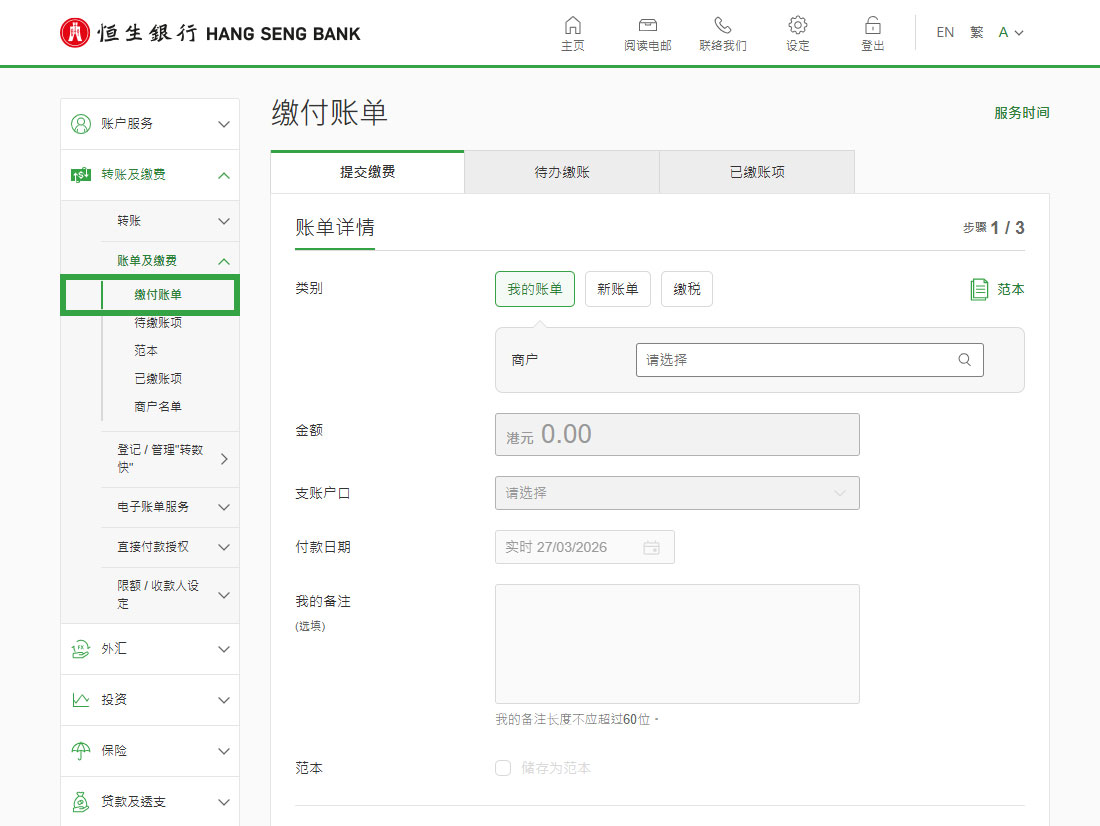This screenshot has width=1100, height=826.
Task: Expand the 外汇 sidebar section
Action: click(150, 649)
